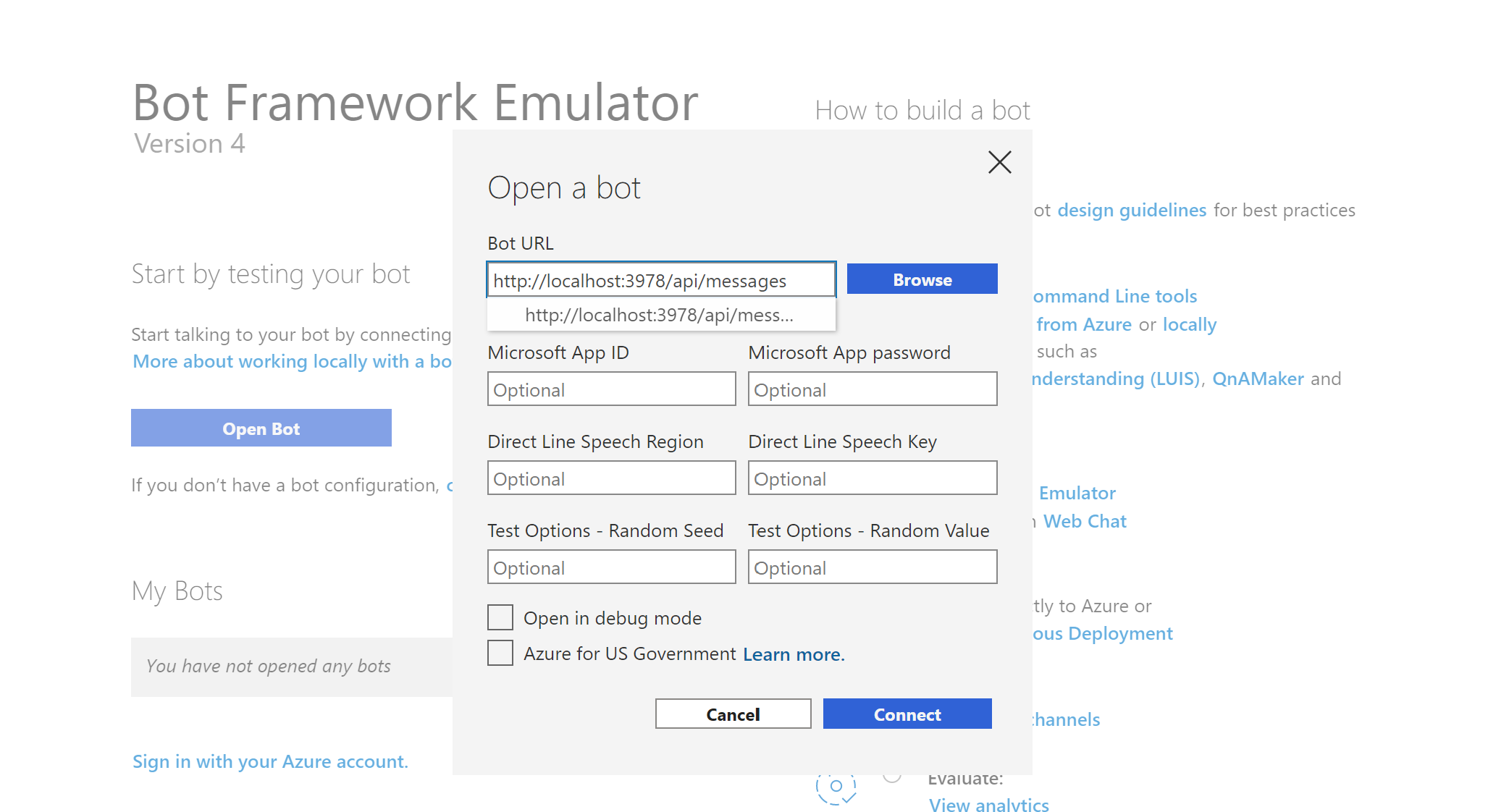The image size is (1509, 812).
Task: Cancel the Open a bot dialog
Action: 733,714
